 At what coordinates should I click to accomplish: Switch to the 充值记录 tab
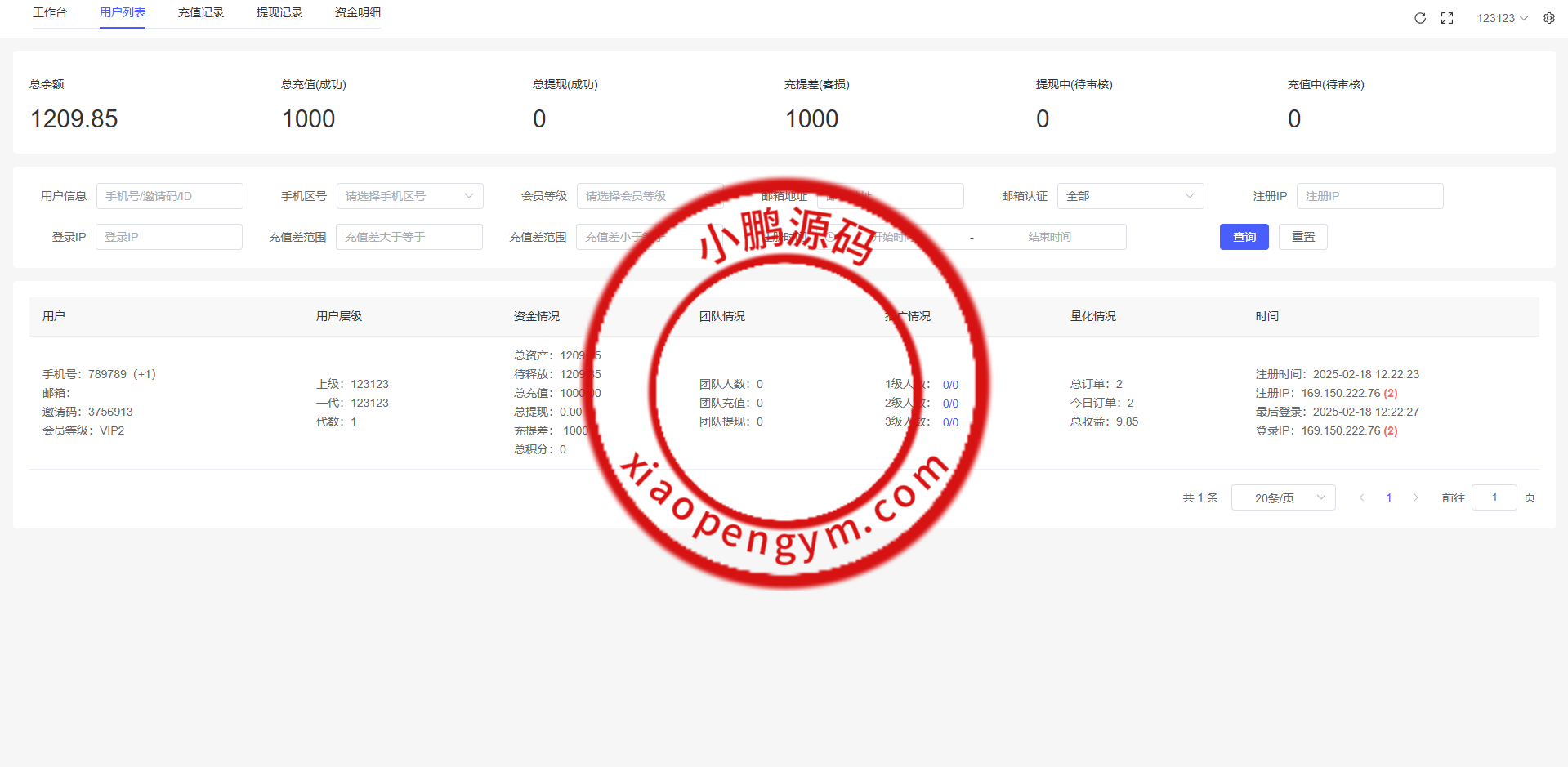click(x=201, y=13)
